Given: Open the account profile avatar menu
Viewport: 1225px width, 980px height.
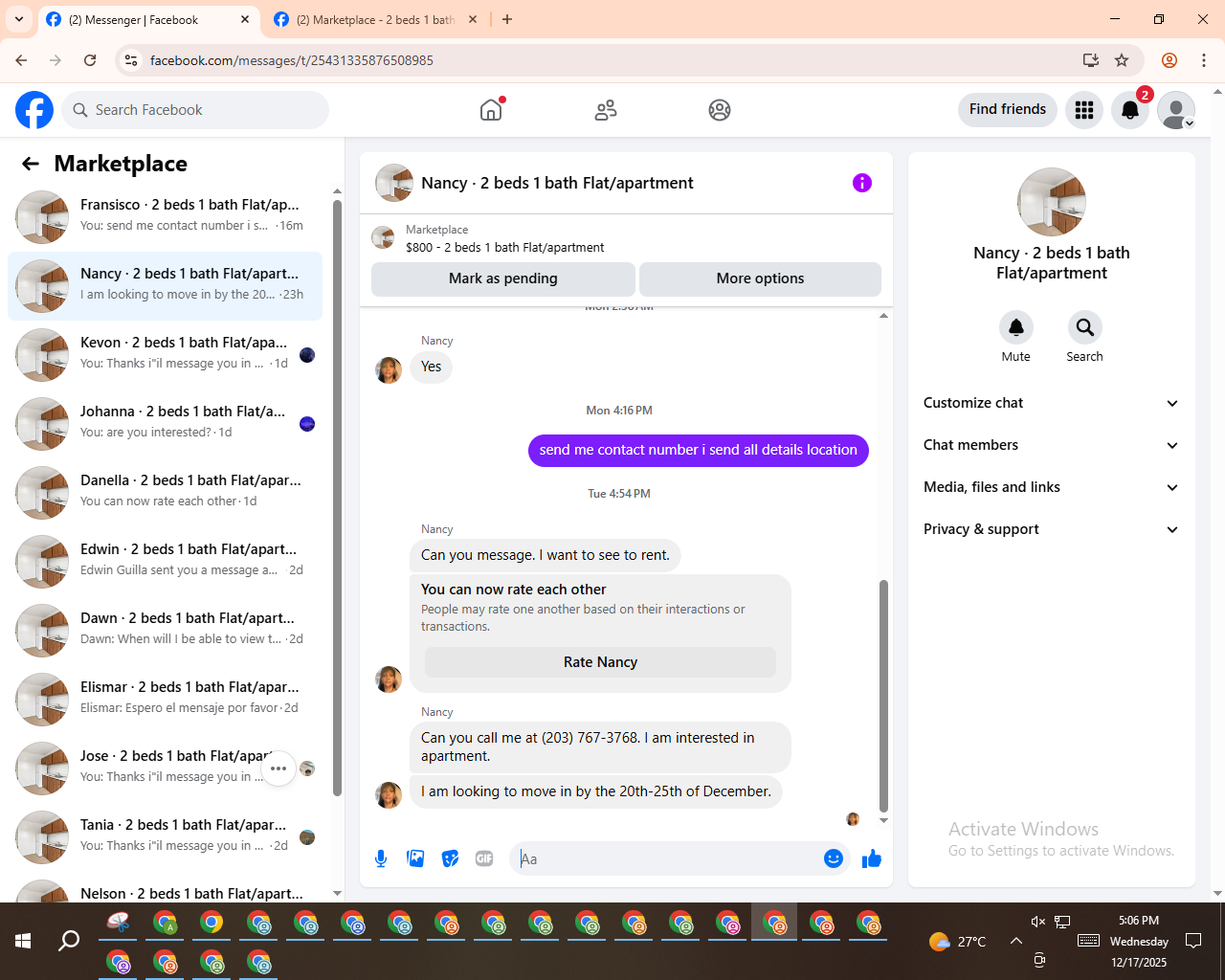Looking at the screenshot, I should (1176, 110).
